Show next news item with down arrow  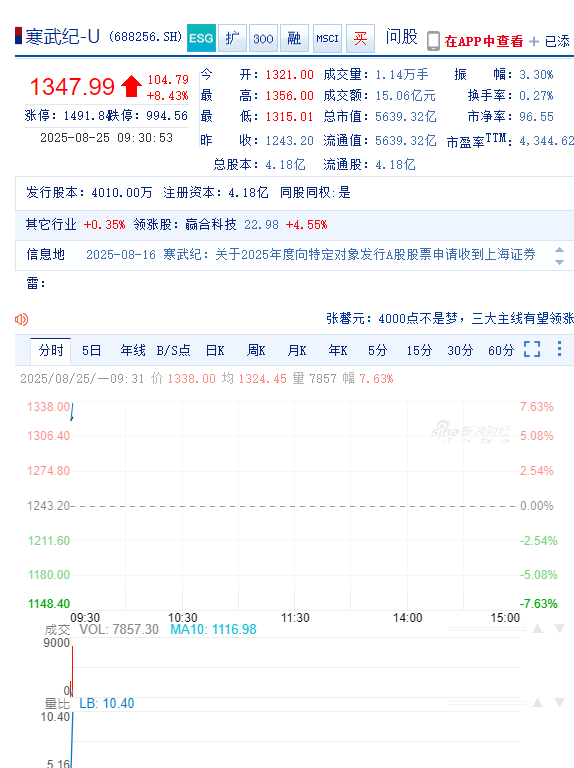click(x=559, y=262)
